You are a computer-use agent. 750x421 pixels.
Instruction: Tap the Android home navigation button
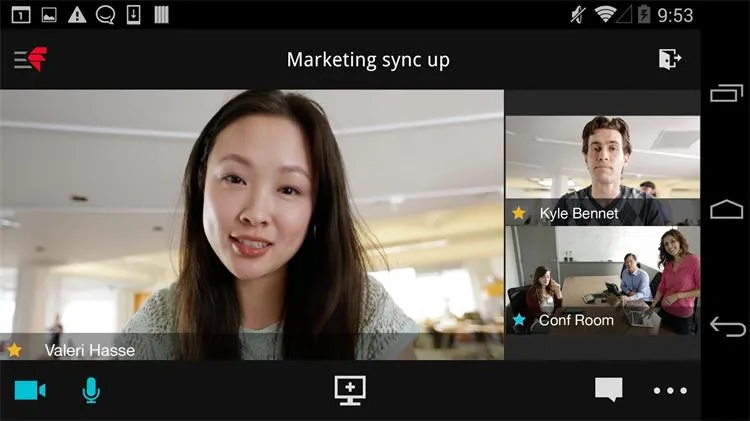point(727,209)
